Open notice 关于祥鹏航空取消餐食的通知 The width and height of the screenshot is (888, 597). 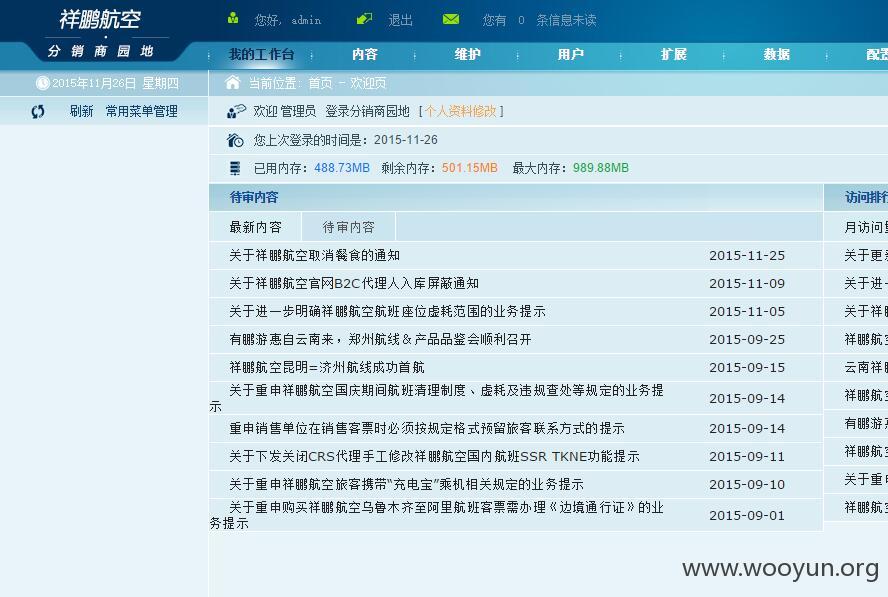click(314, 255)
